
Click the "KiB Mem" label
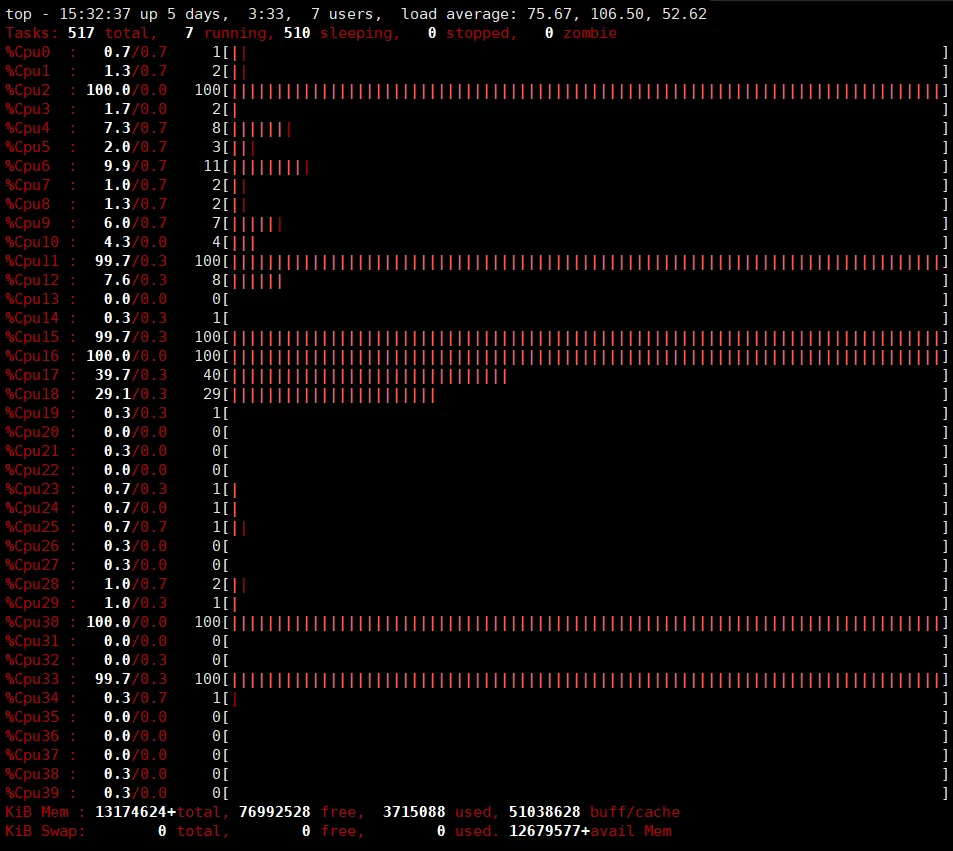coord(37,812)
